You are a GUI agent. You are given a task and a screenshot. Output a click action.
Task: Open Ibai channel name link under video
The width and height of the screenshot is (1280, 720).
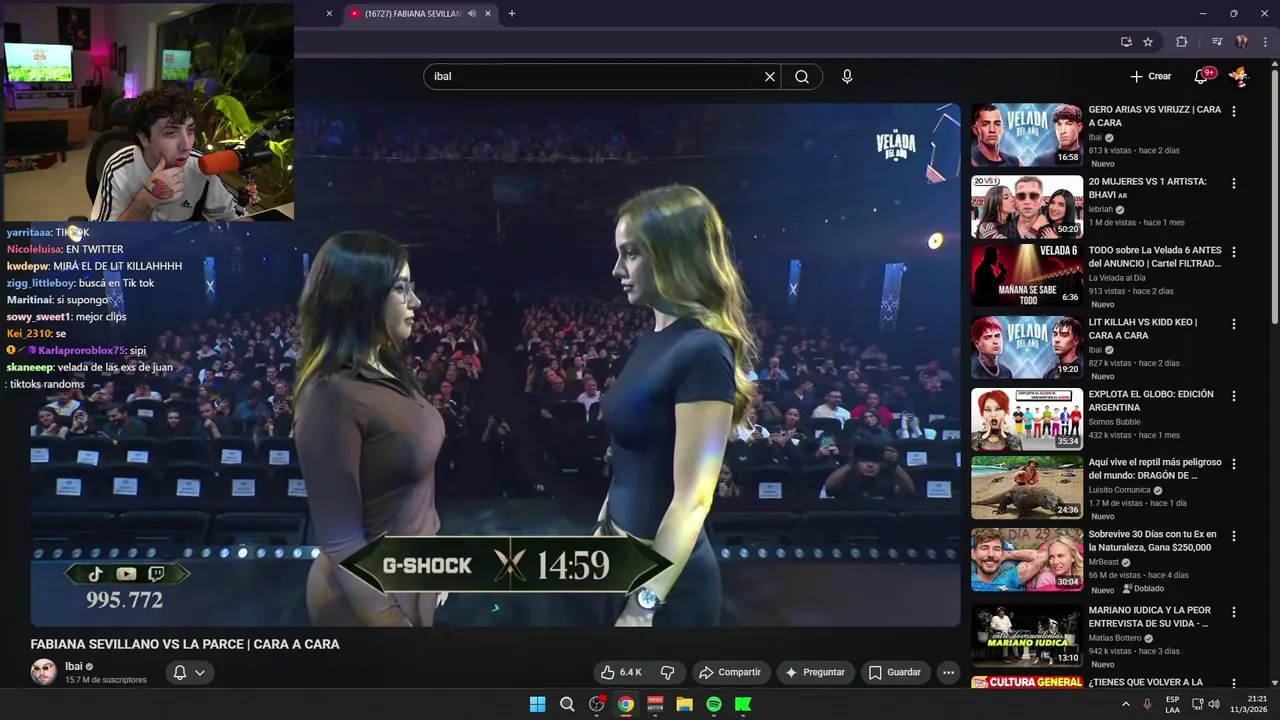pyautogui.click(x=74, y=666)
